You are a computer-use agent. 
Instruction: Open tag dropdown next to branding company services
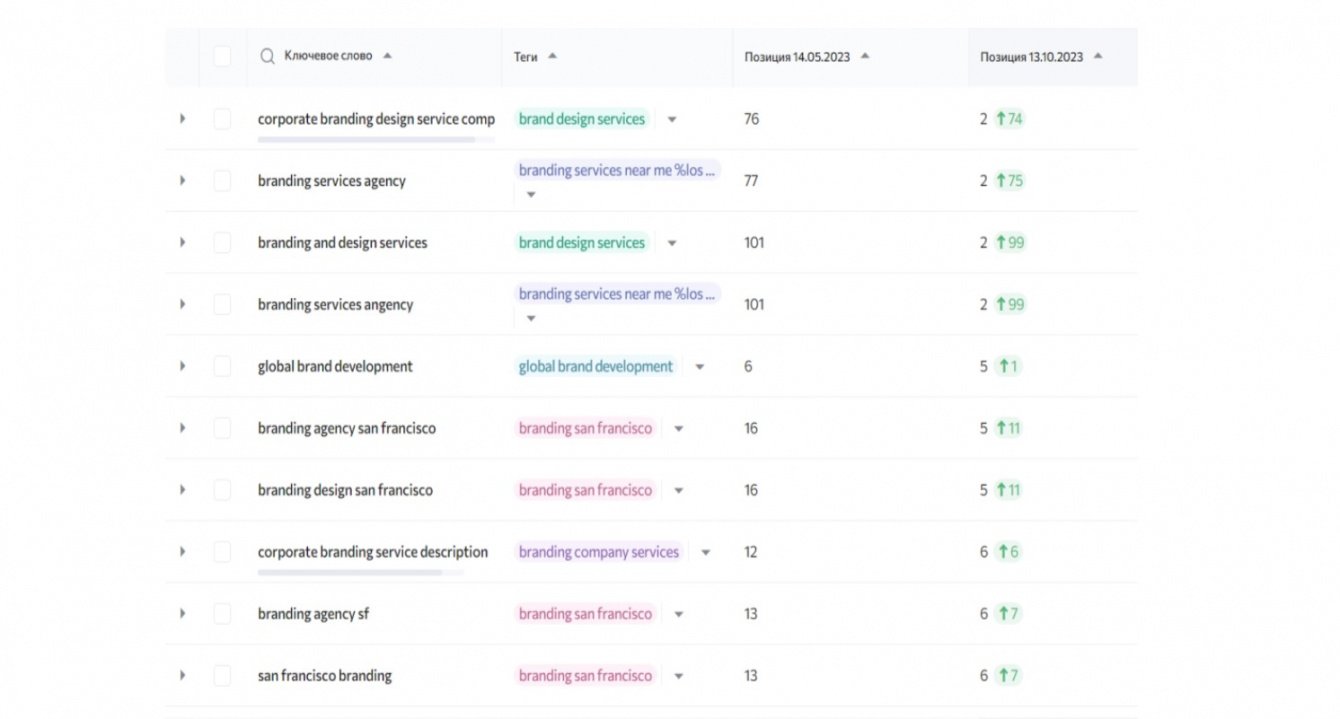pos(706,553)
